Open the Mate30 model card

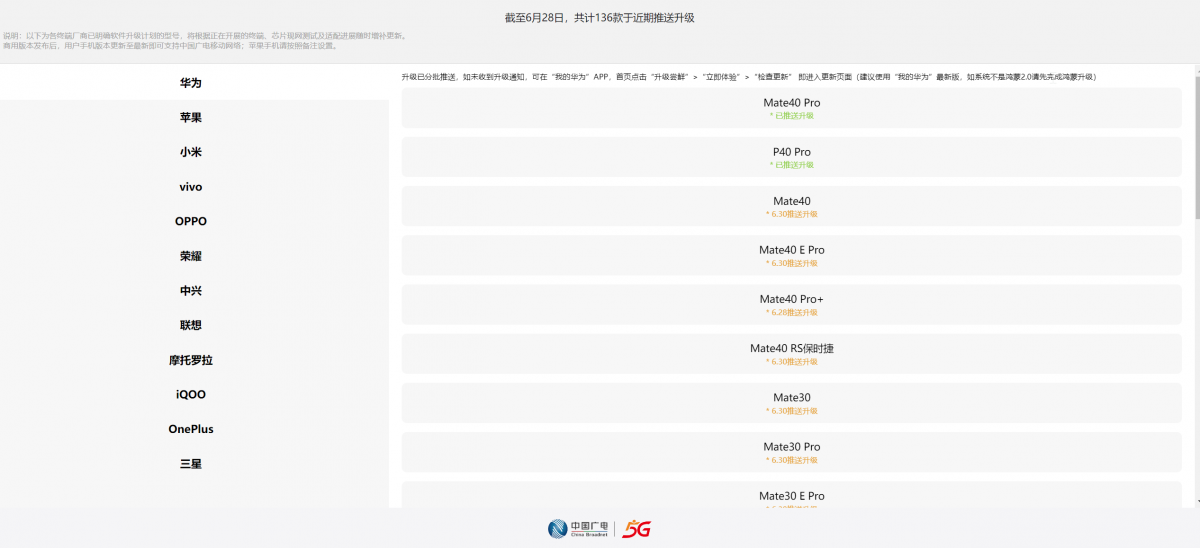tap(791, 403)
